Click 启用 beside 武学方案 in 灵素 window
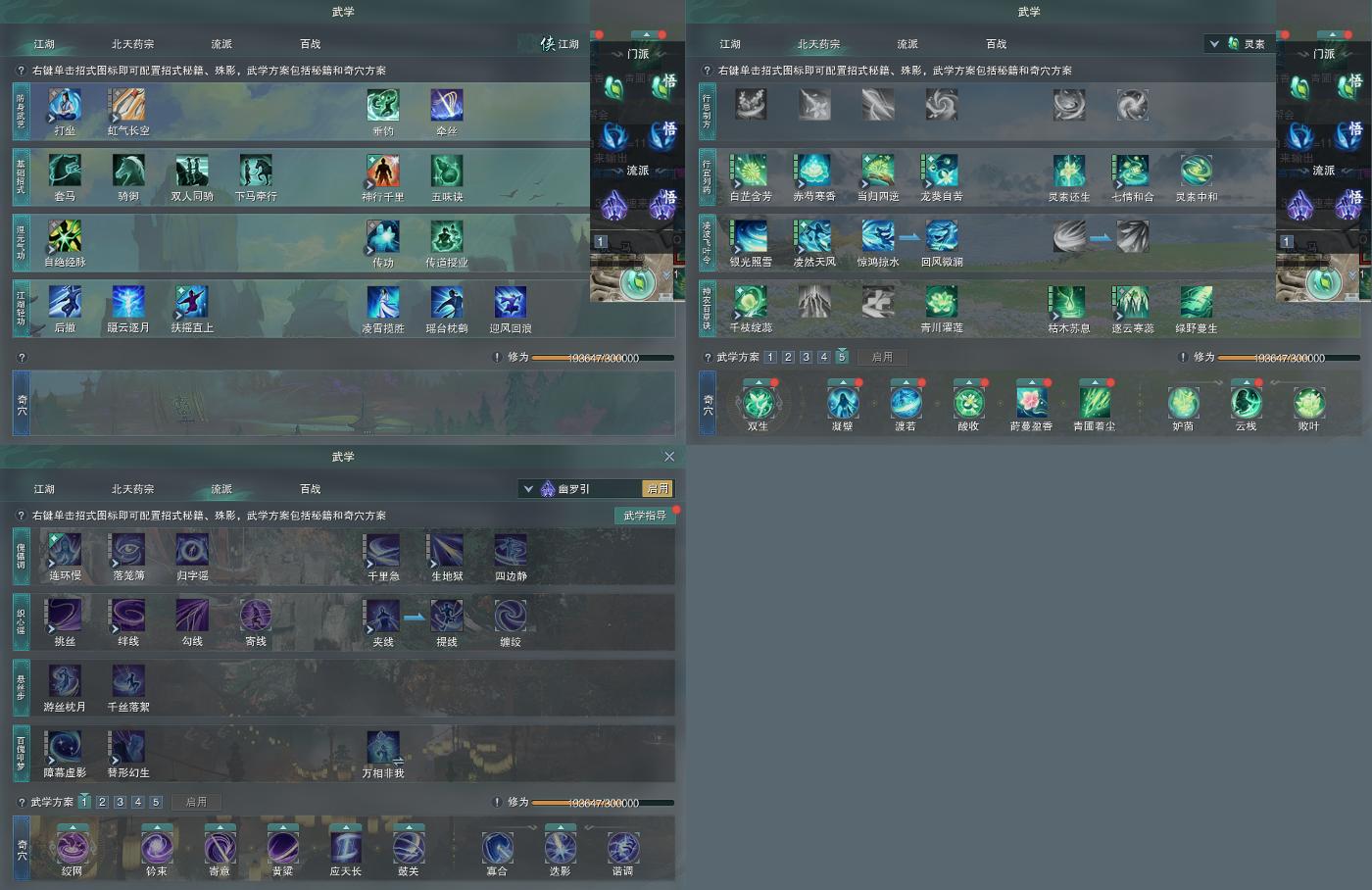The height and width of the screenshot is (890, 1372). click(x=882, y=357)
